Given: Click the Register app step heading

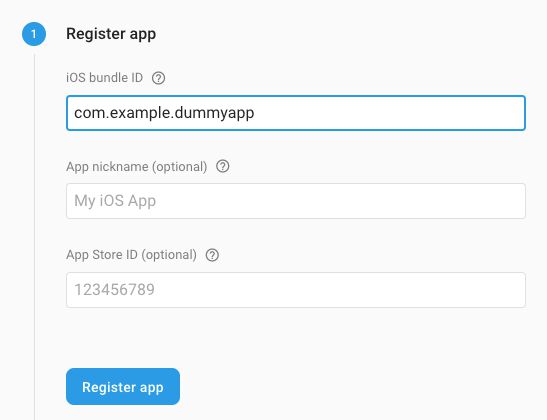Looking at the screenshot, I should coord(111,34).
